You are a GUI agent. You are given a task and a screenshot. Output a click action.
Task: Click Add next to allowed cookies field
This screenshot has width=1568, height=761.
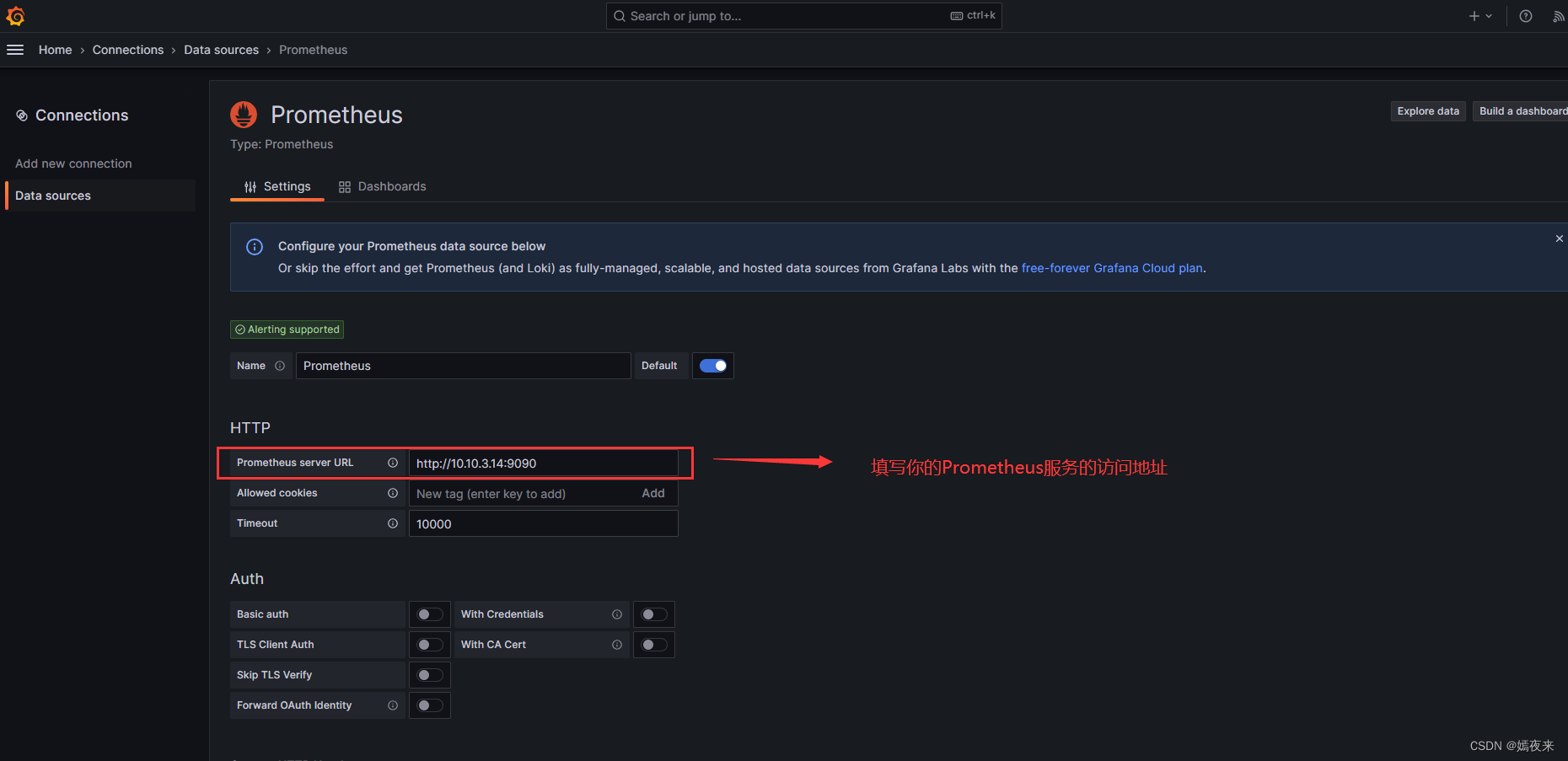click(x=653, y=493)
